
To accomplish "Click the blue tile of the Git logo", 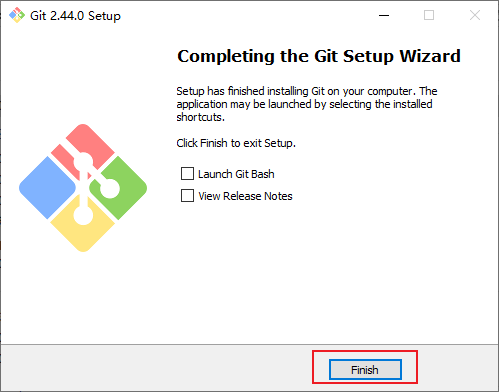I will 47,188.
